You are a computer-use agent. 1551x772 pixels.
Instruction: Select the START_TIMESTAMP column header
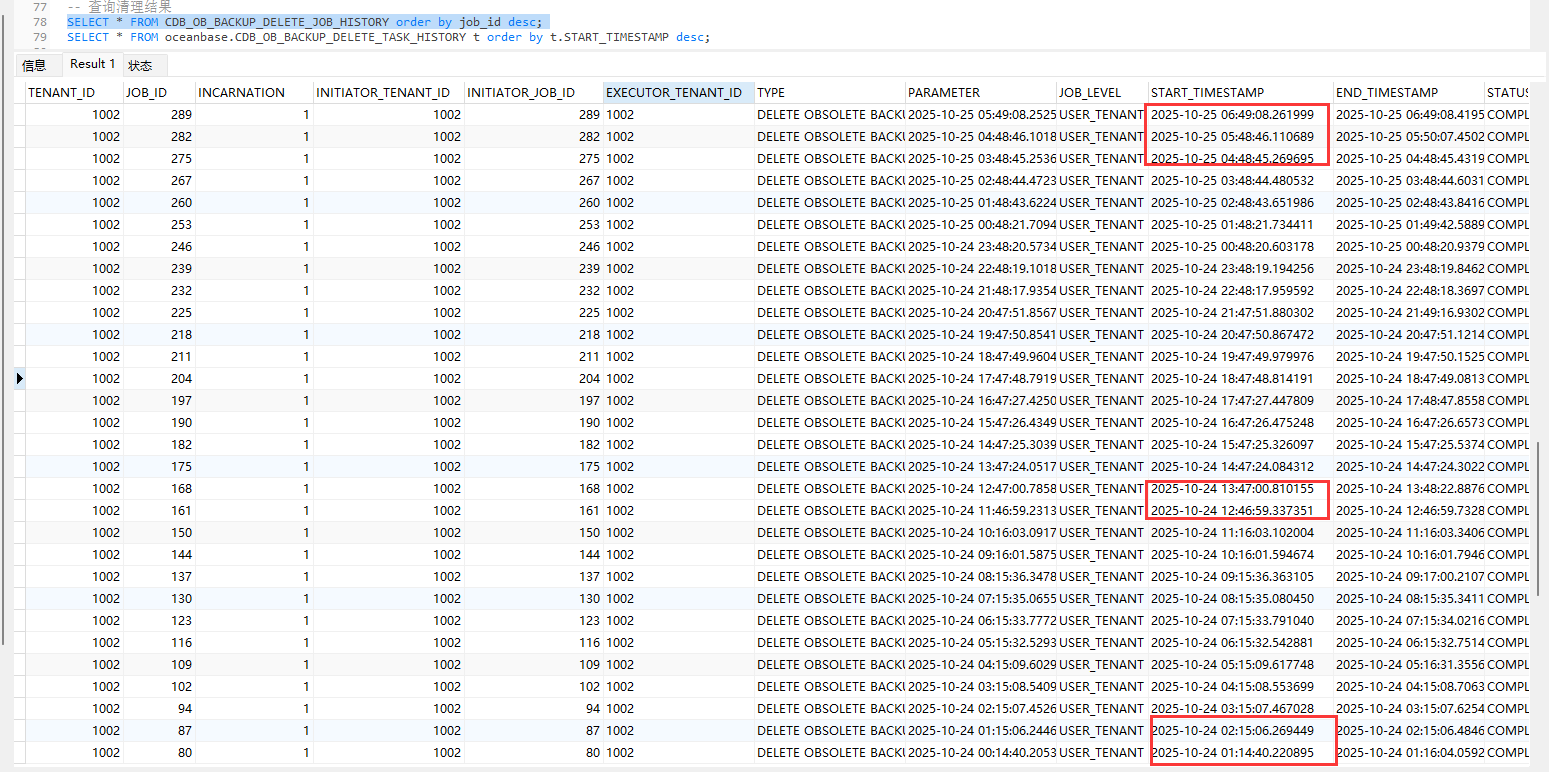point(1207,93)
